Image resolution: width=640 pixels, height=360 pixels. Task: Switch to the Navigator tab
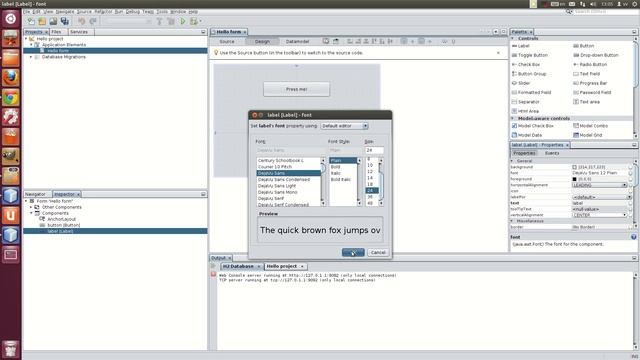coord(36,194)
